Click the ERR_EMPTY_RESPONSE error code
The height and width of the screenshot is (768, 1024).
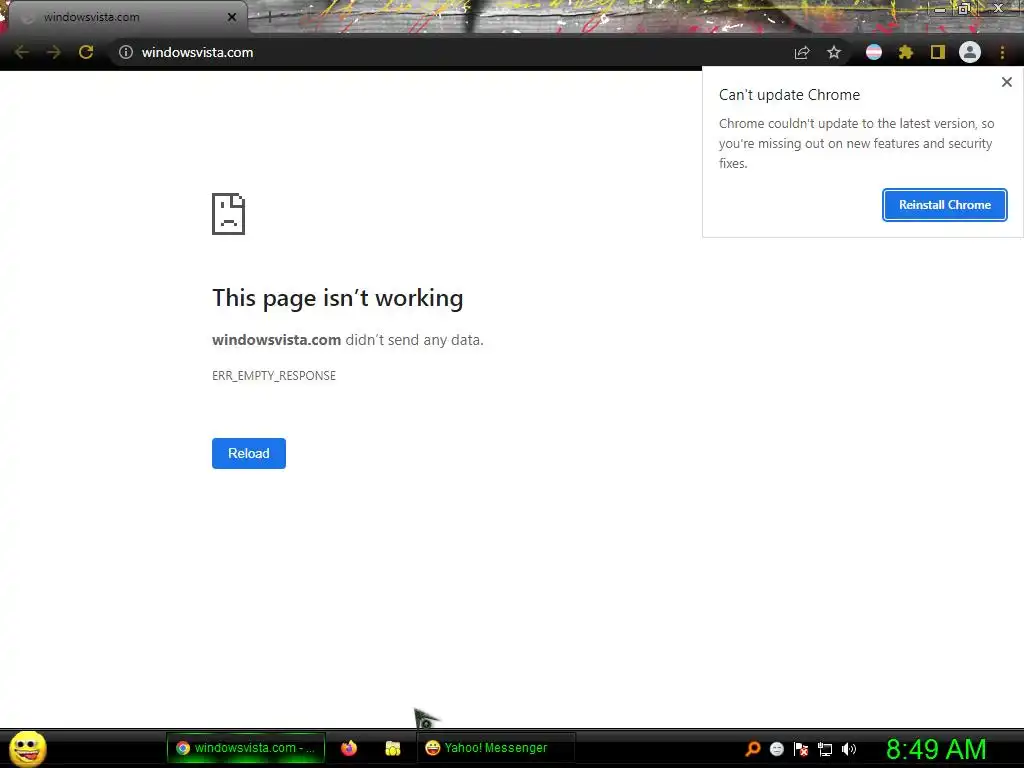point(274,376)
